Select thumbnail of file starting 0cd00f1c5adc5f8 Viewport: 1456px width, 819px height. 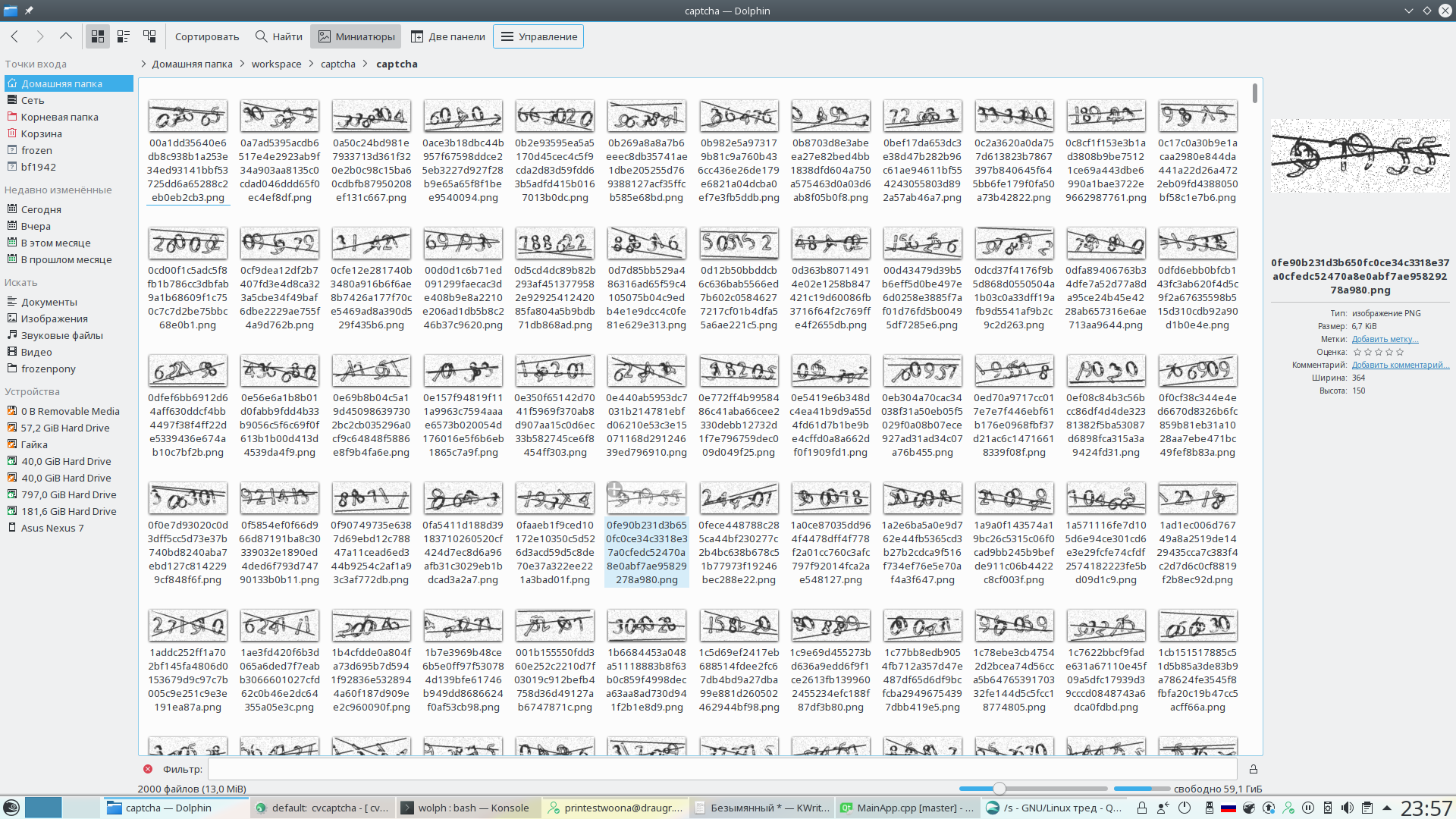(187, 243)
